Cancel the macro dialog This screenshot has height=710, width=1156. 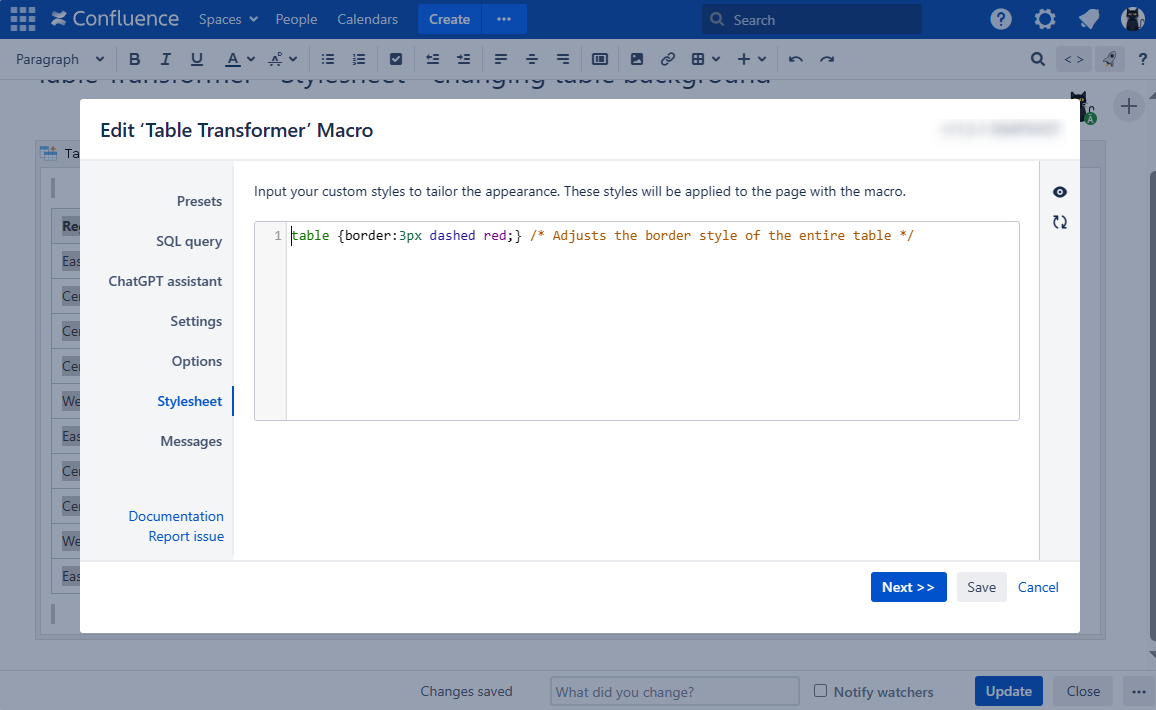click(1038, 587)
